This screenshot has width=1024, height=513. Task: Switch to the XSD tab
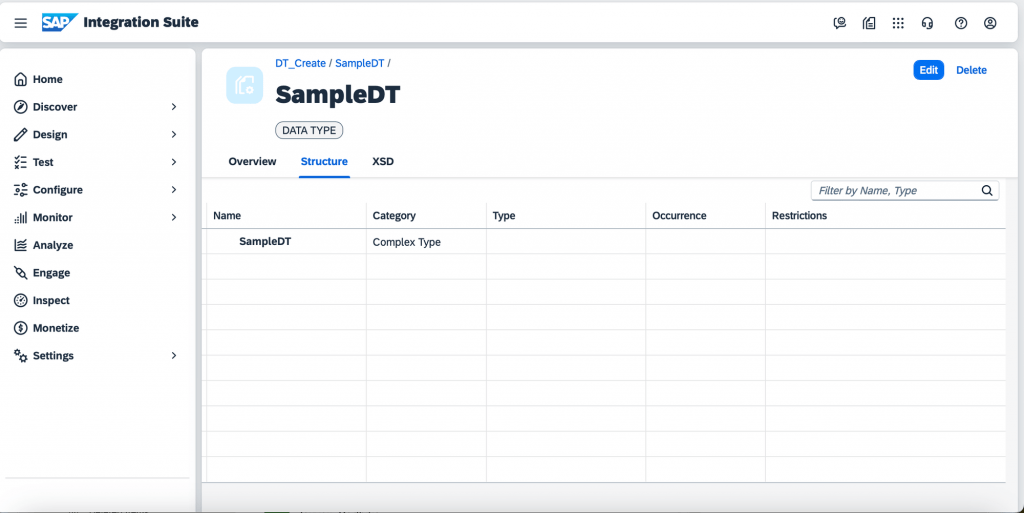[x=383, y=161]
